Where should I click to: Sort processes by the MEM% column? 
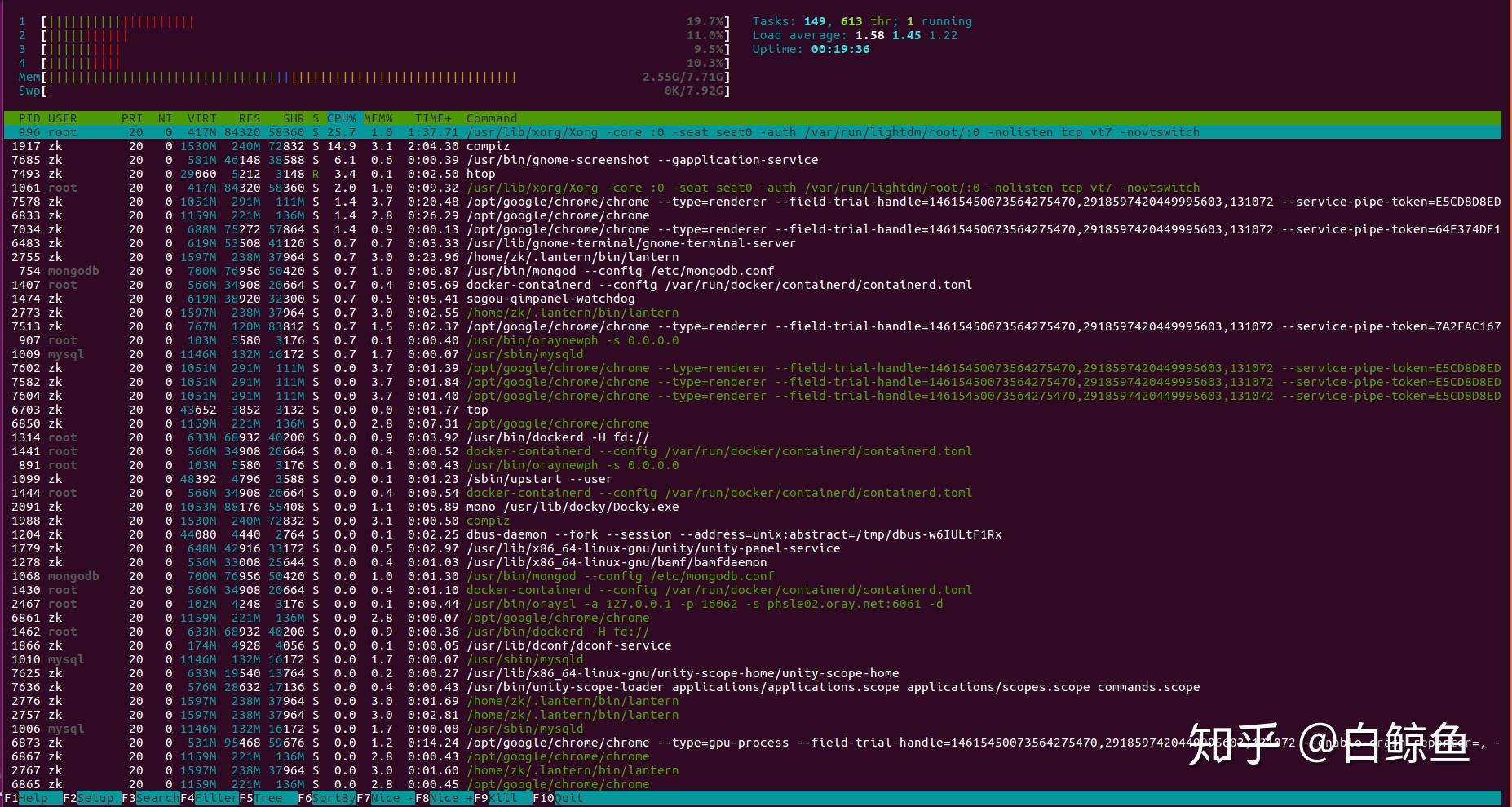[x=378, y=118]
